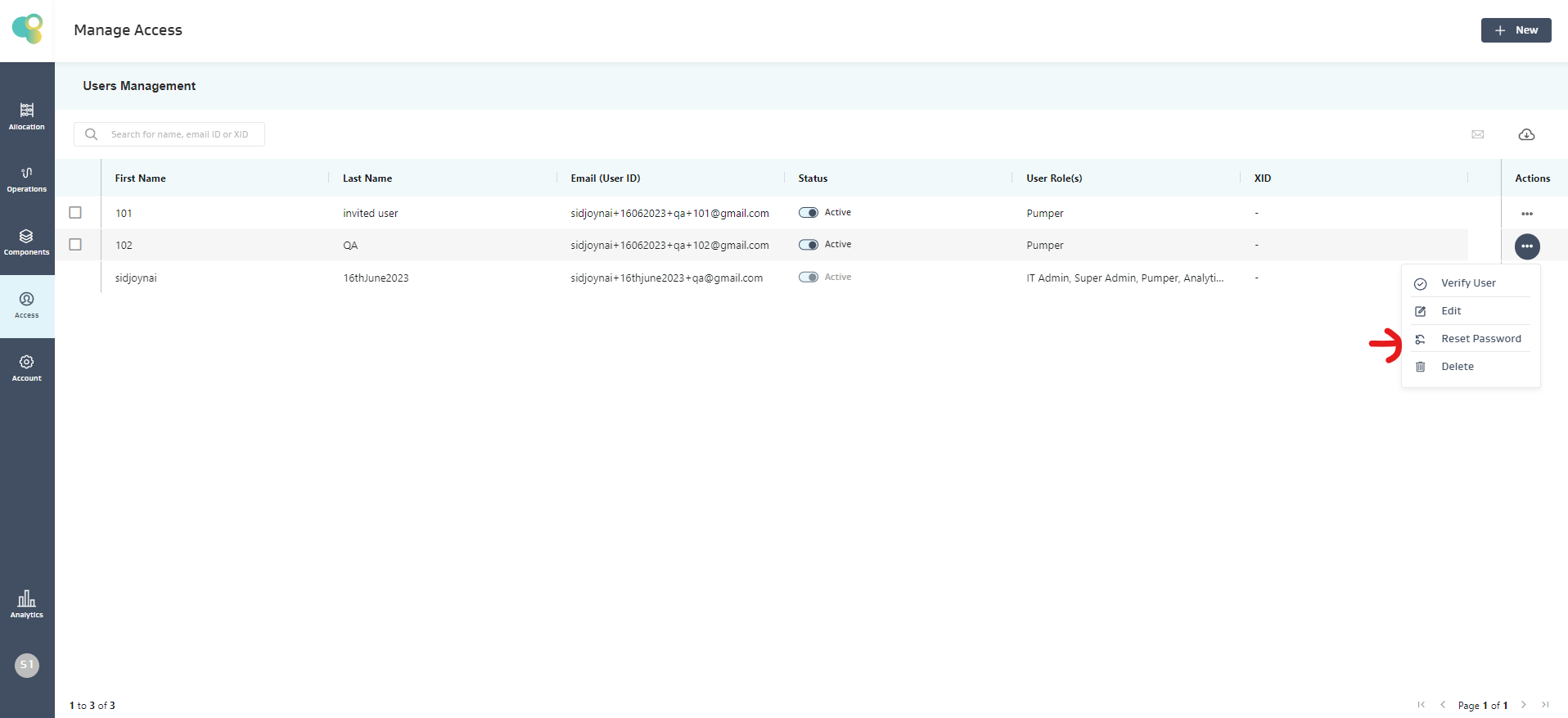The height and width of the screenshot is (718, 1568).
Task: Select Verify User menu option
Action: (1468, 283)
